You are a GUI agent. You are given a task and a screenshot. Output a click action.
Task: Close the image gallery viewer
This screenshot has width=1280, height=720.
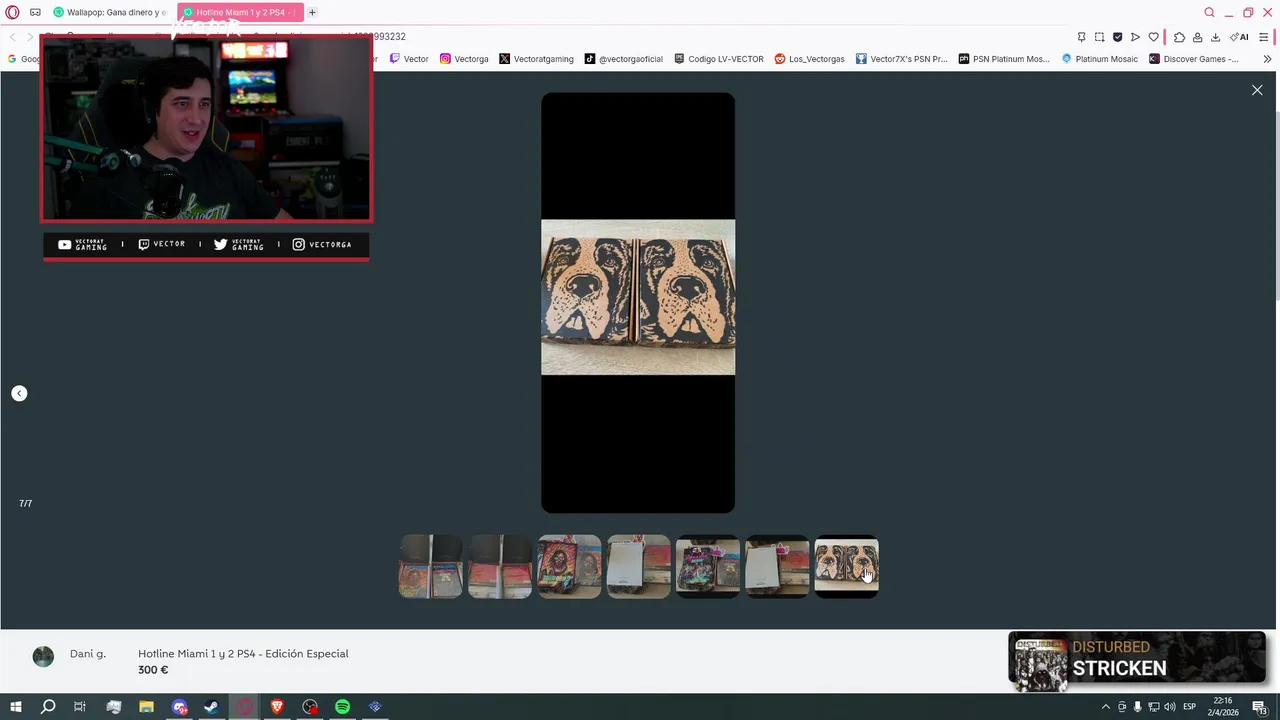(x=1257, y=90)
